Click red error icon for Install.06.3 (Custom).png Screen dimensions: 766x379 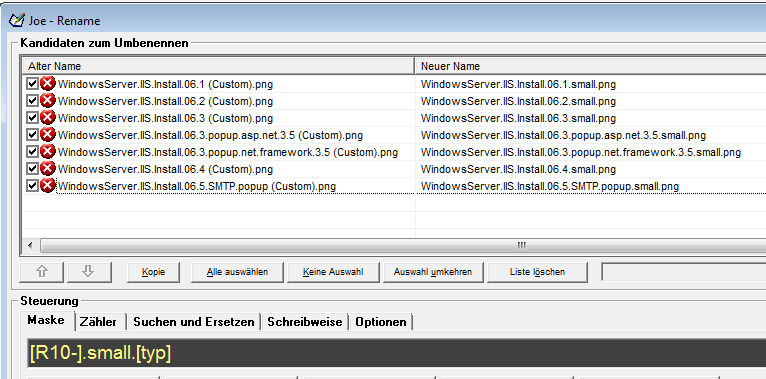[47, 118]
